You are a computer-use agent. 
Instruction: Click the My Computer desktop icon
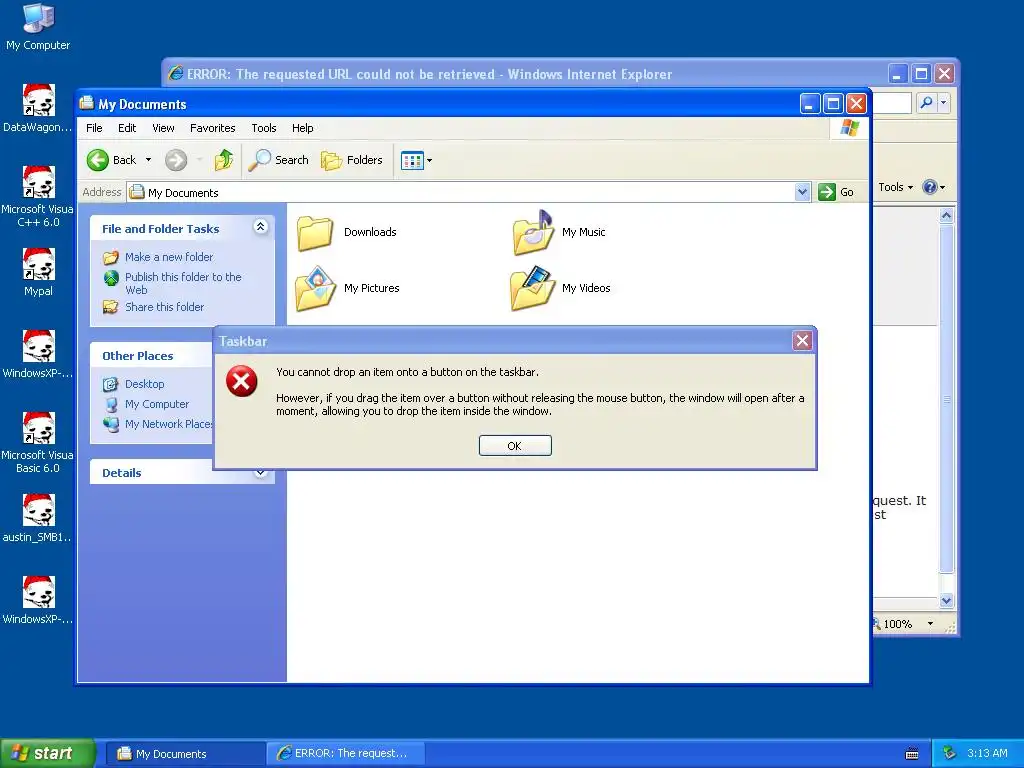38,26
